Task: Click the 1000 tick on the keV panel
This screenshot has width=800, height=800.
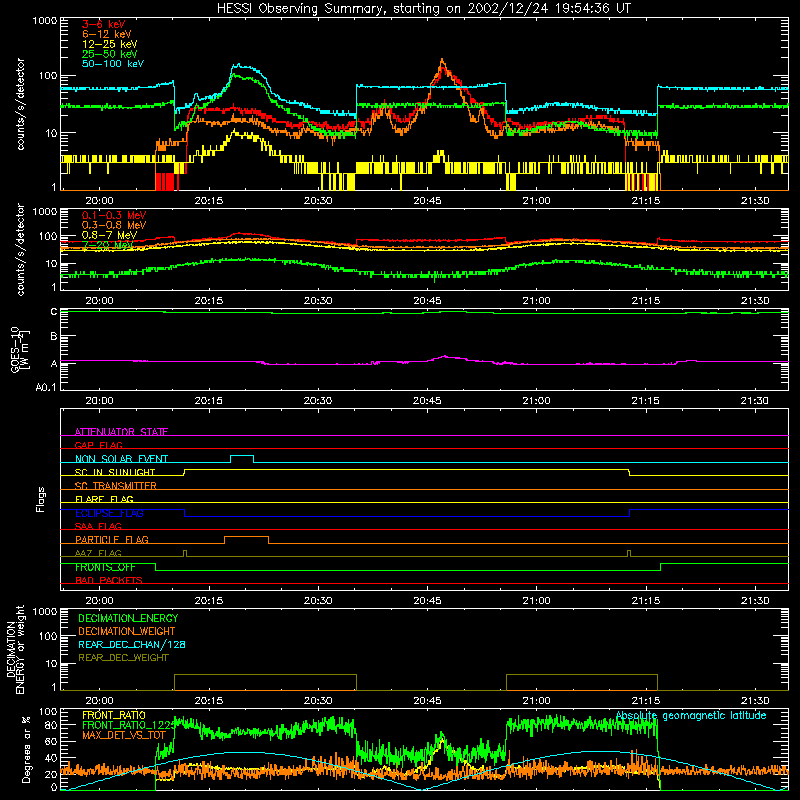Action: coord(45,21)
